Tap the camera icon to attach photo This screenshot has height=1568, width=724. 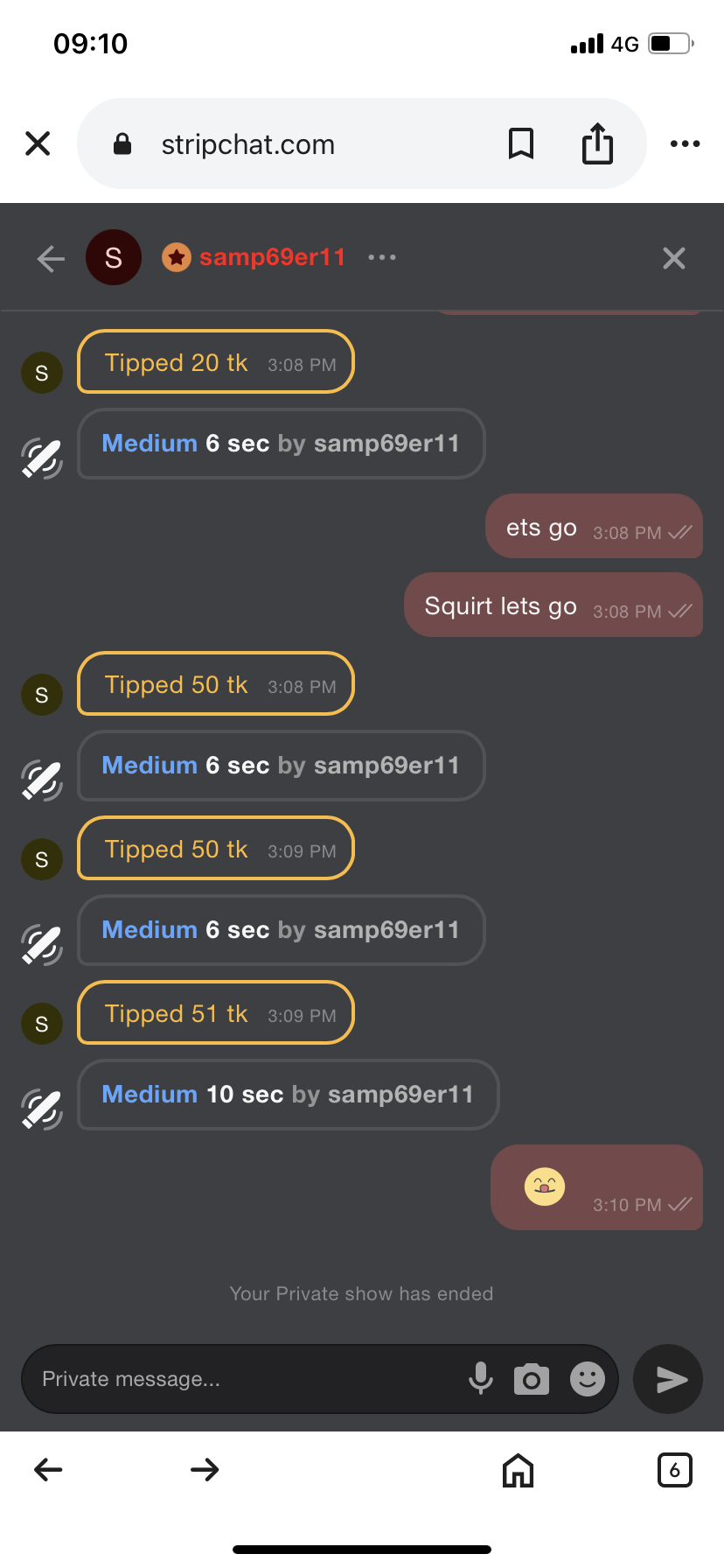pos(532,1379)
